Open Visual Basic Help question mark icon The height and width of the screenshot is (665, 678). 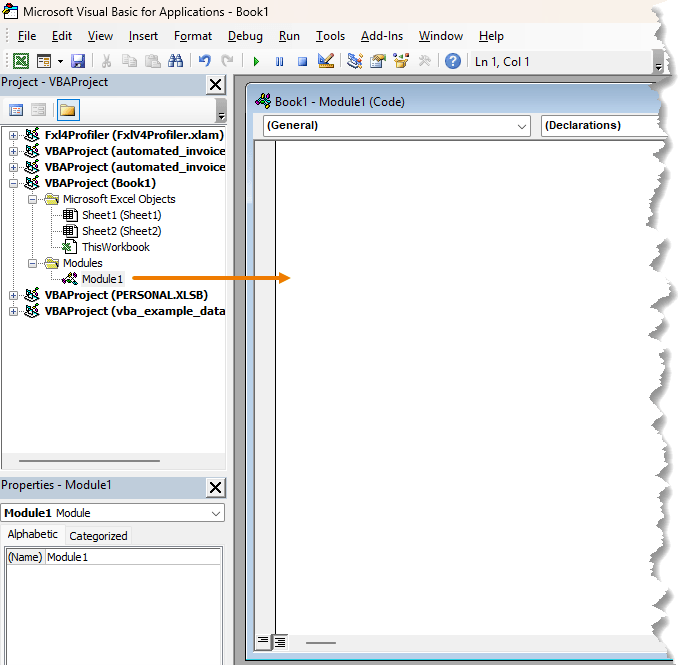[453, 61]
